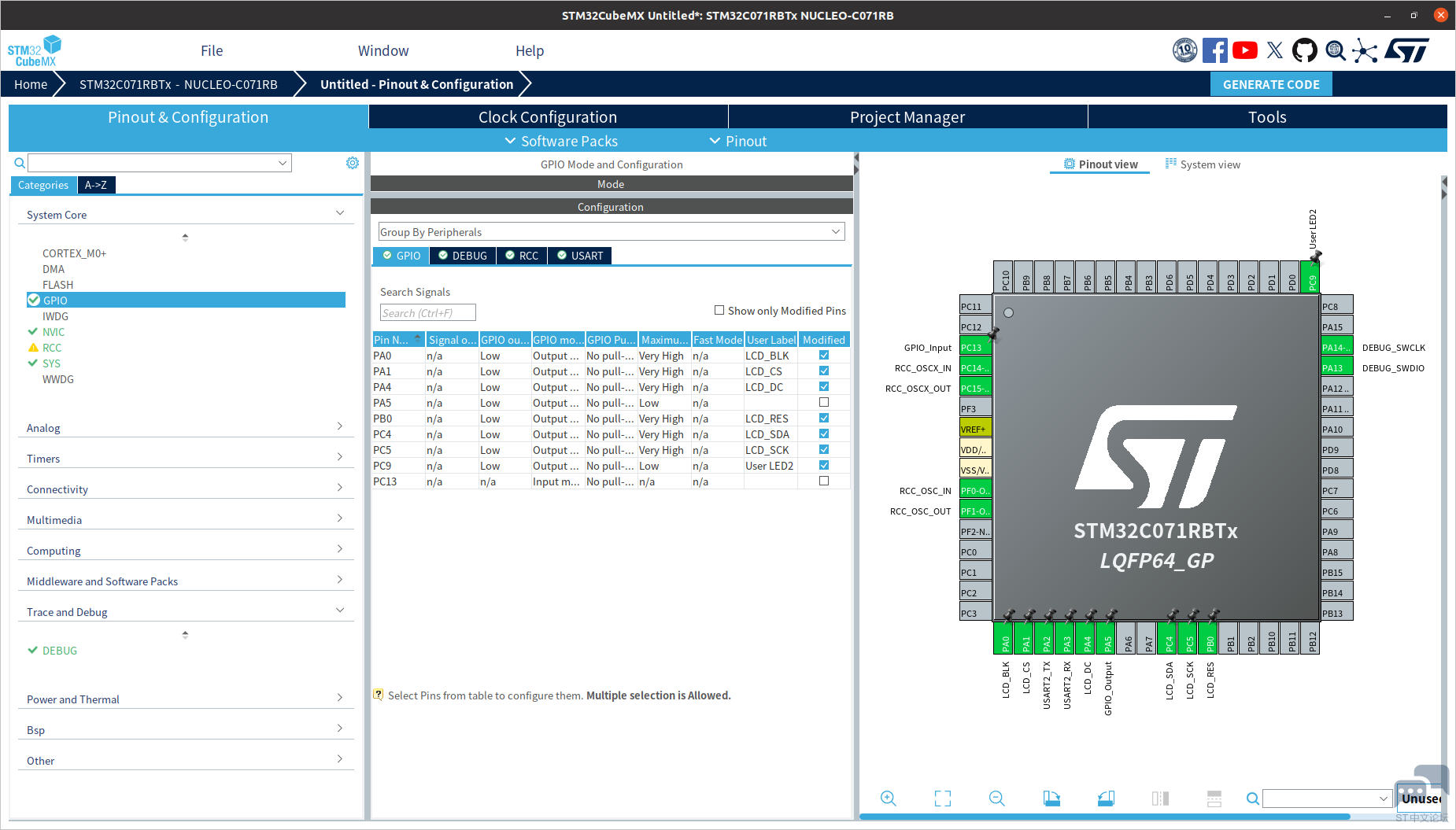Switch to the A->Z list
Image resolution: width=1456 pixels, height=830 pixels.
point(96,185)
